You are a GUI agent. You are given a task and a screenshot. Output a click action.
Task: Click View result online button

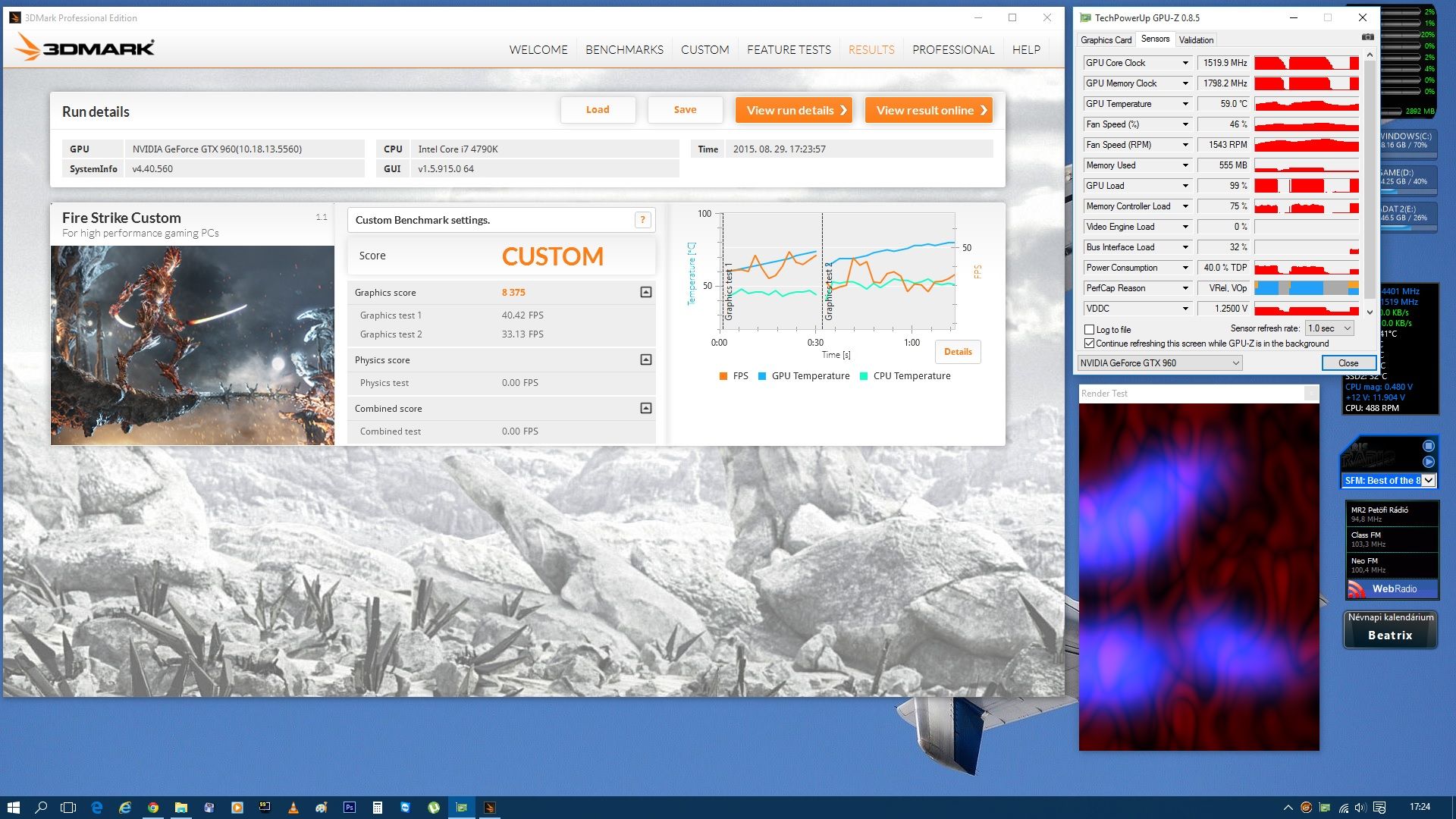tap(929, 110)
